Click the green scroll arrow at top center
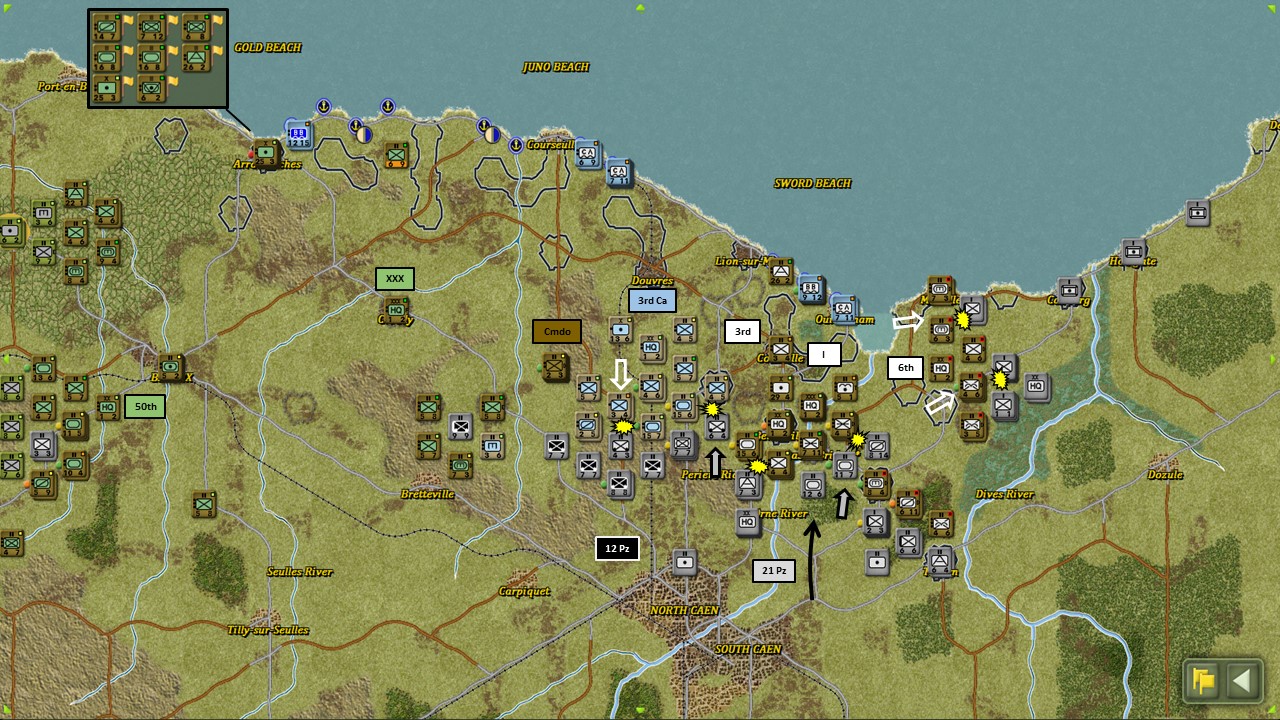The width and height of the screenshot is (1280, 720). tap(640, 7)
